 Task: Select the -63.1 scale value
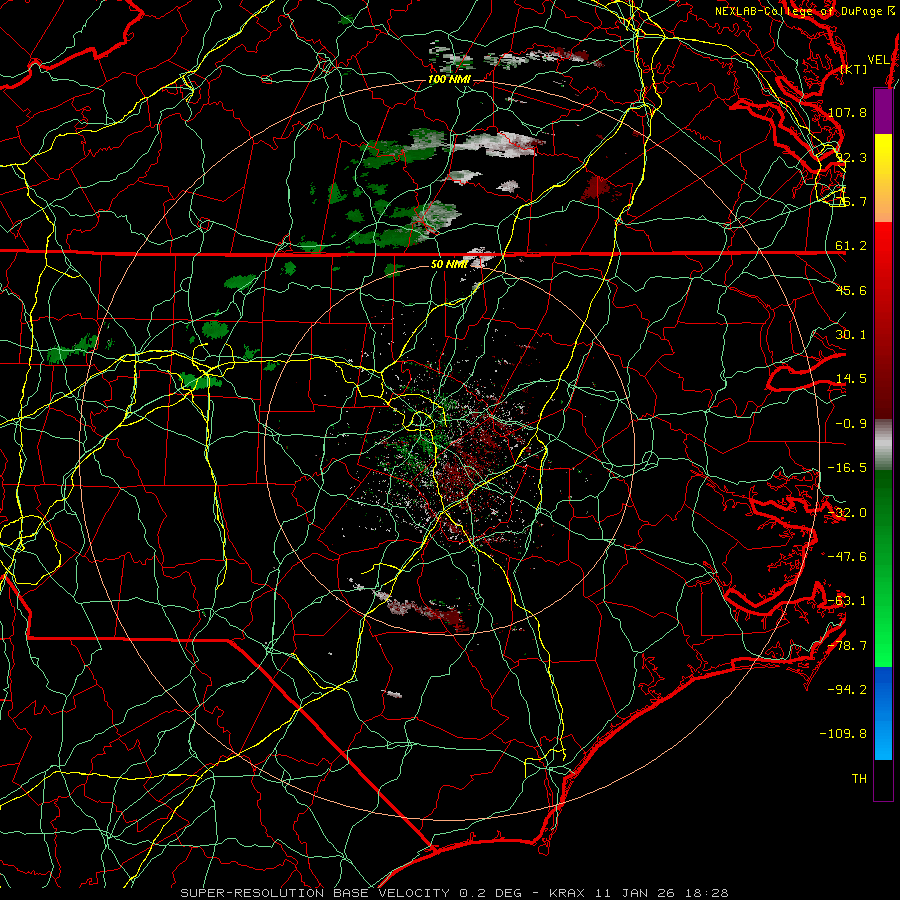tap(847, 601)
